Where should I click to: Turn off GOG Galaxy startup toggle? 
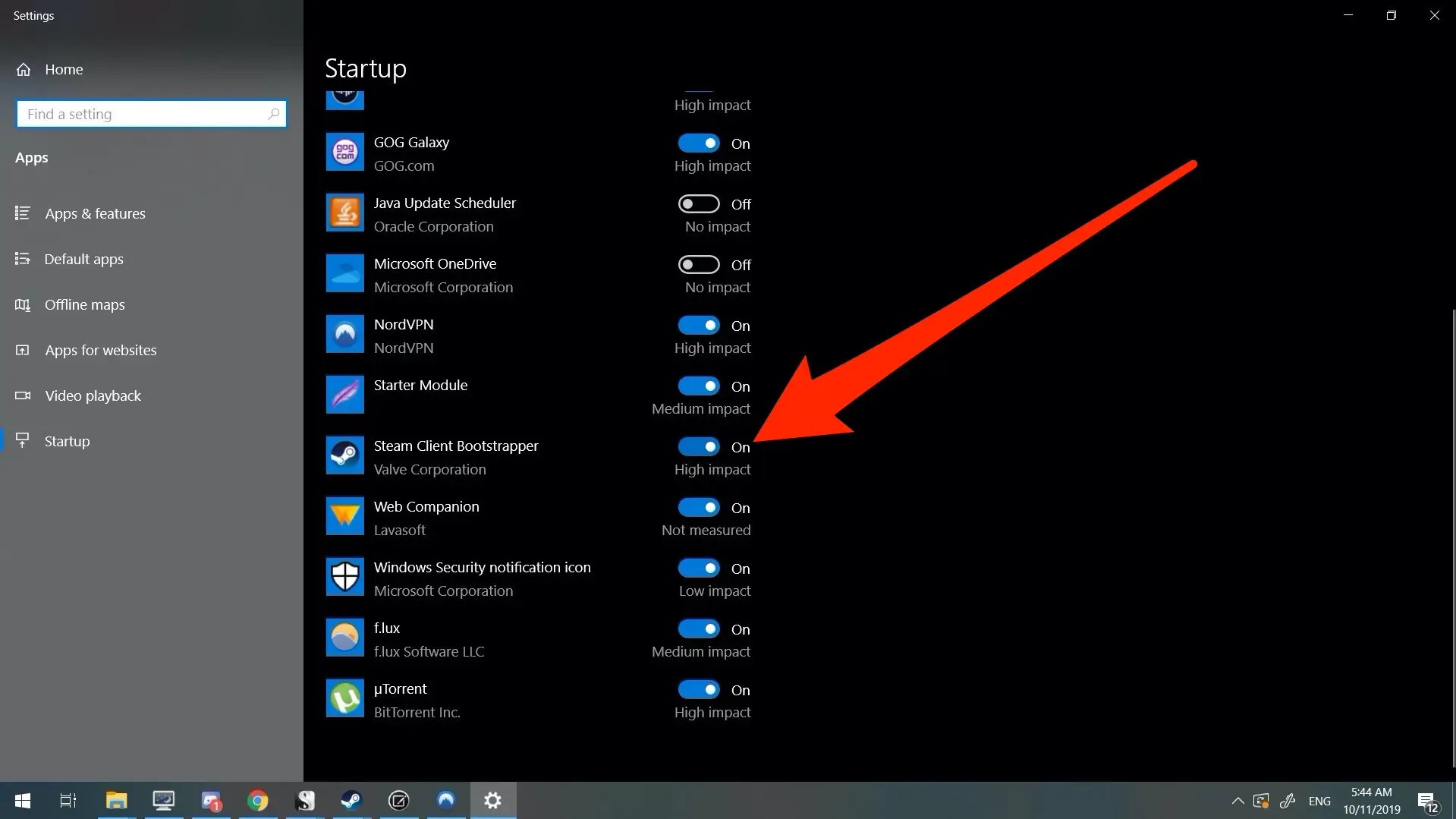coord(699,143)
